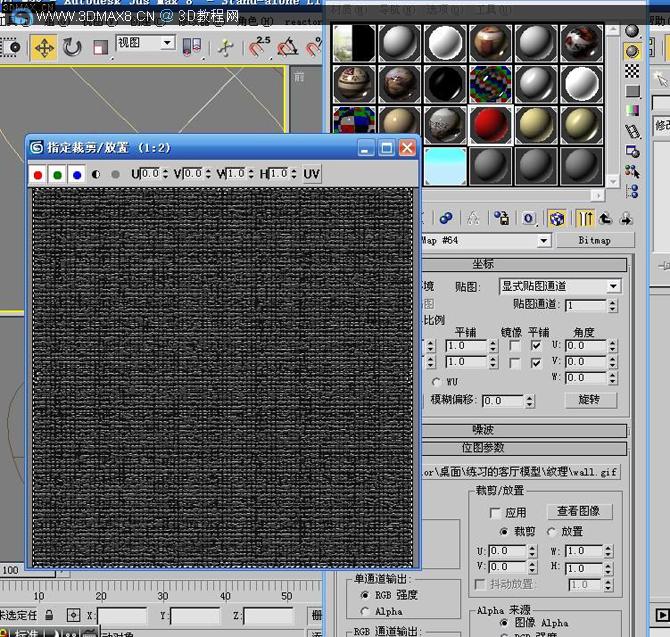
Task: Open material editor options icon
Action: (632, 151)
